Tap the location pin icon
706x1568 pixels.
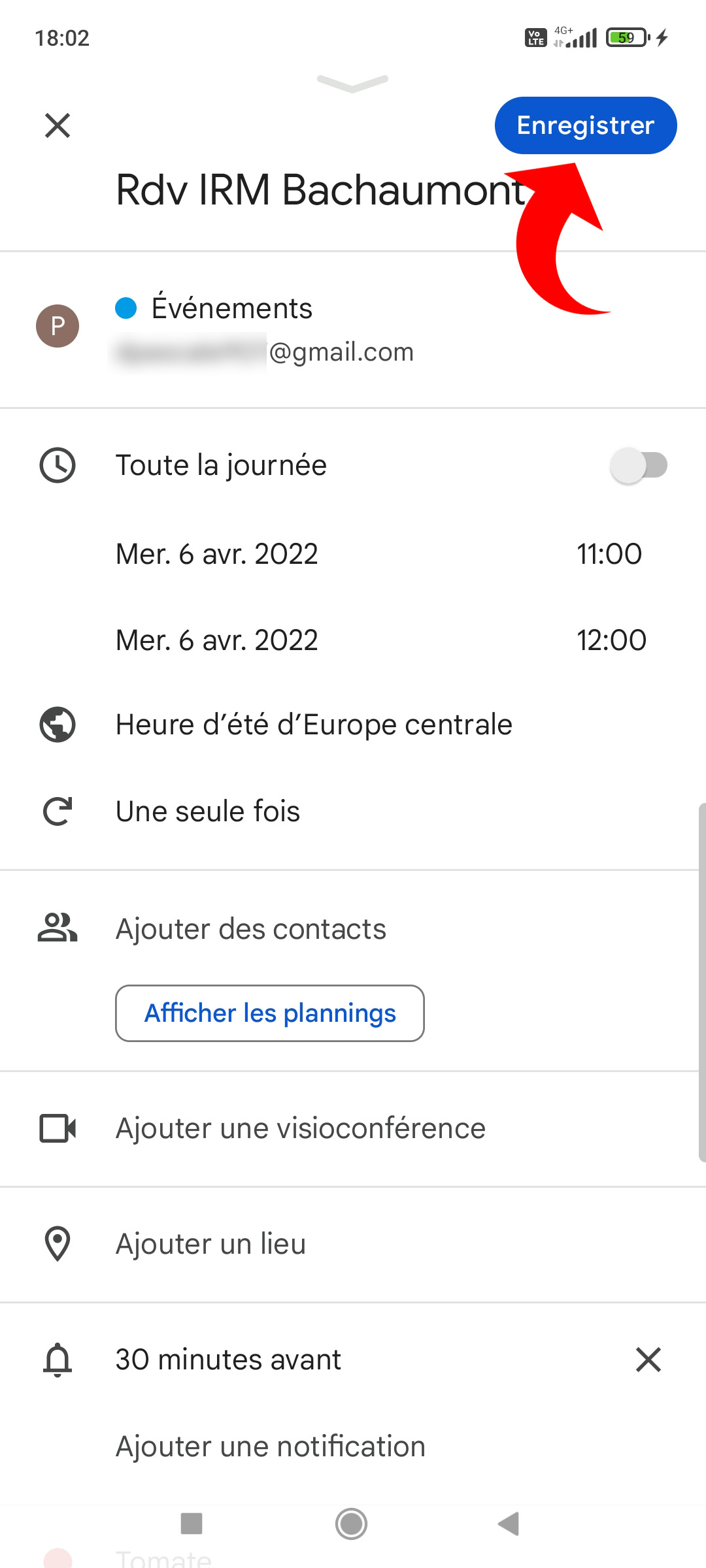pos(58,1244)
